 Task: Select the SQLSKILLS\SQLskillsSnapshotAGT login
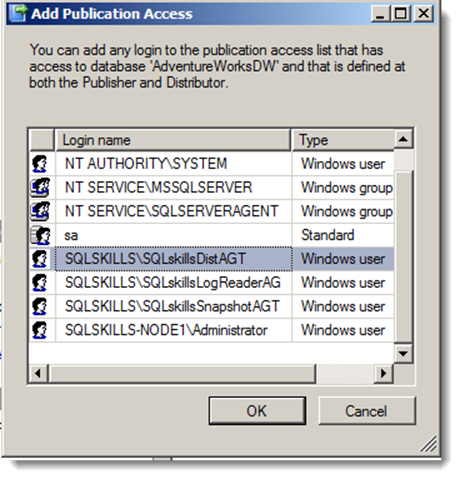173,306
